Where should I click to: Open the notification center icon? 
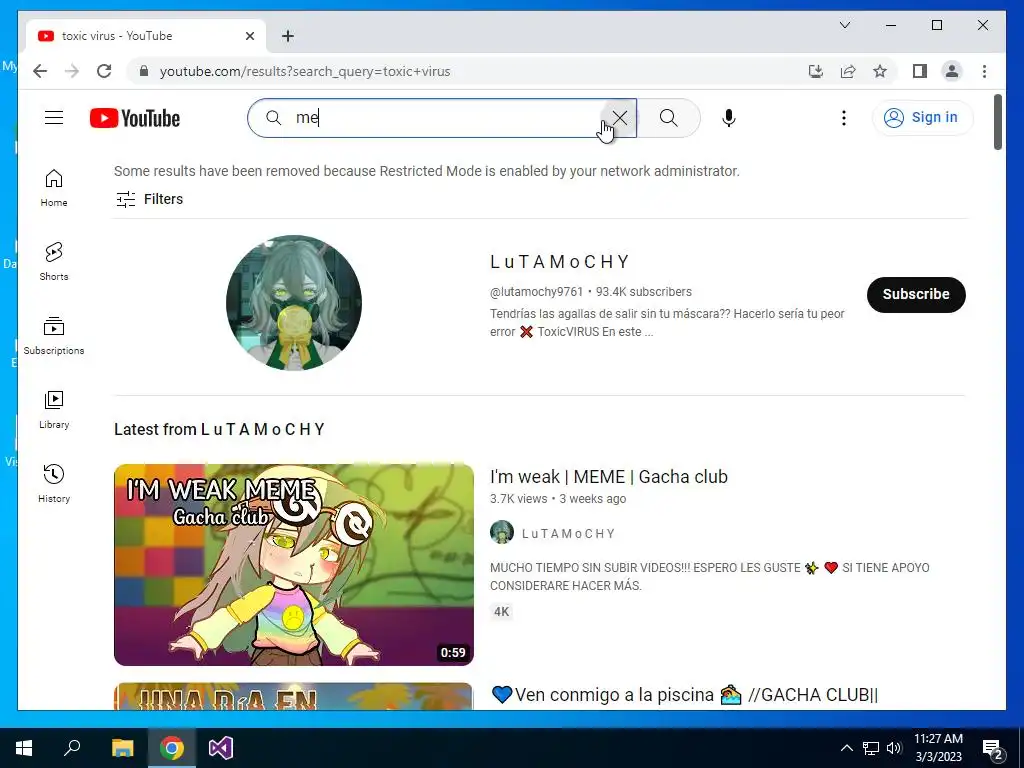click(993, 748)
